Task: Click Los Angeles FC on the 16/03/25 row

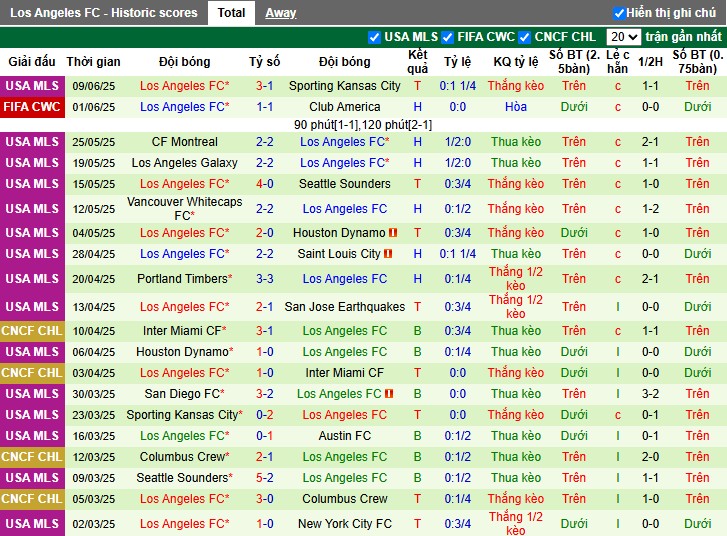Action: 185,435
